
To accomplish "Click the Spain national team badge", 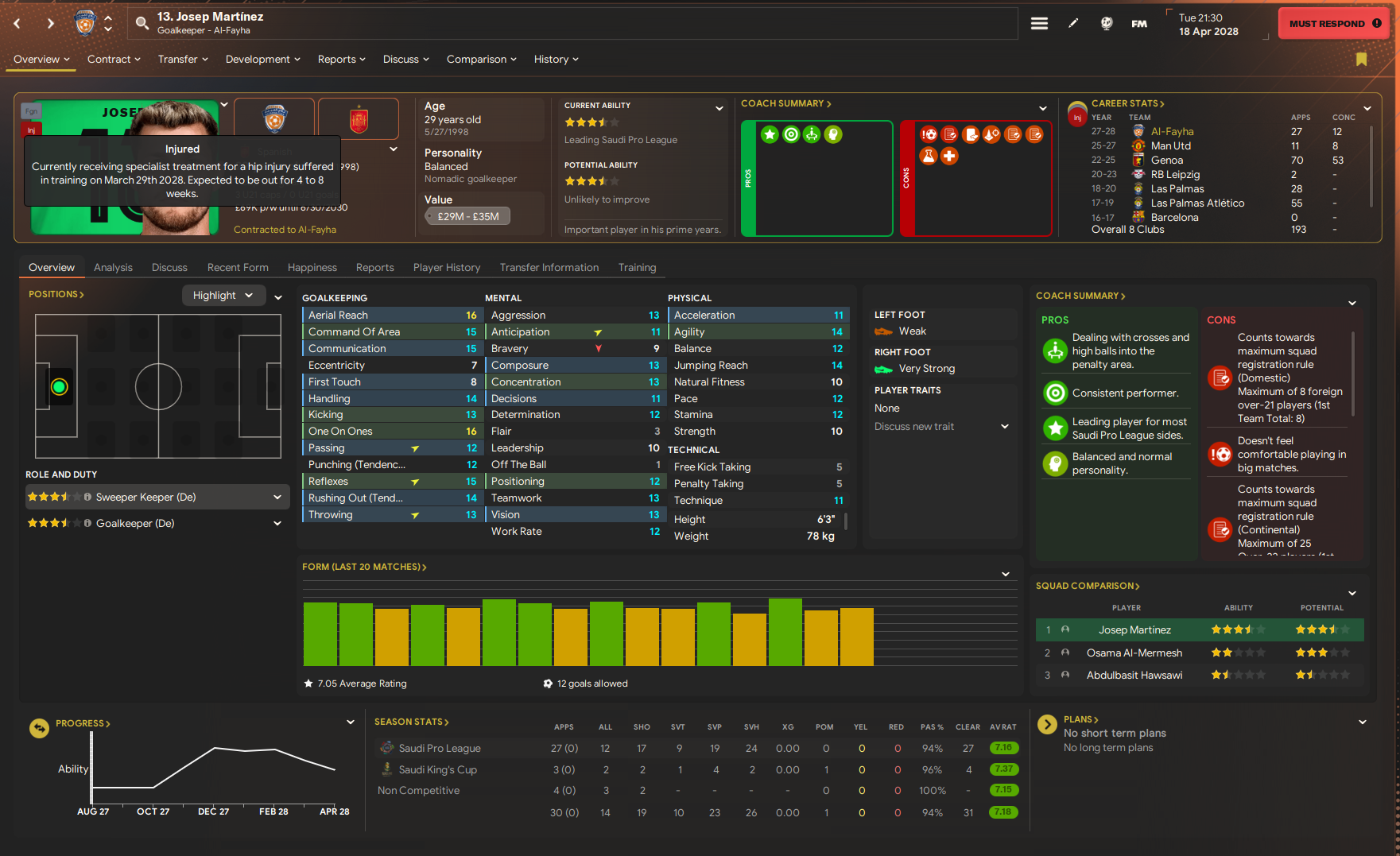I will click(359, 119).
